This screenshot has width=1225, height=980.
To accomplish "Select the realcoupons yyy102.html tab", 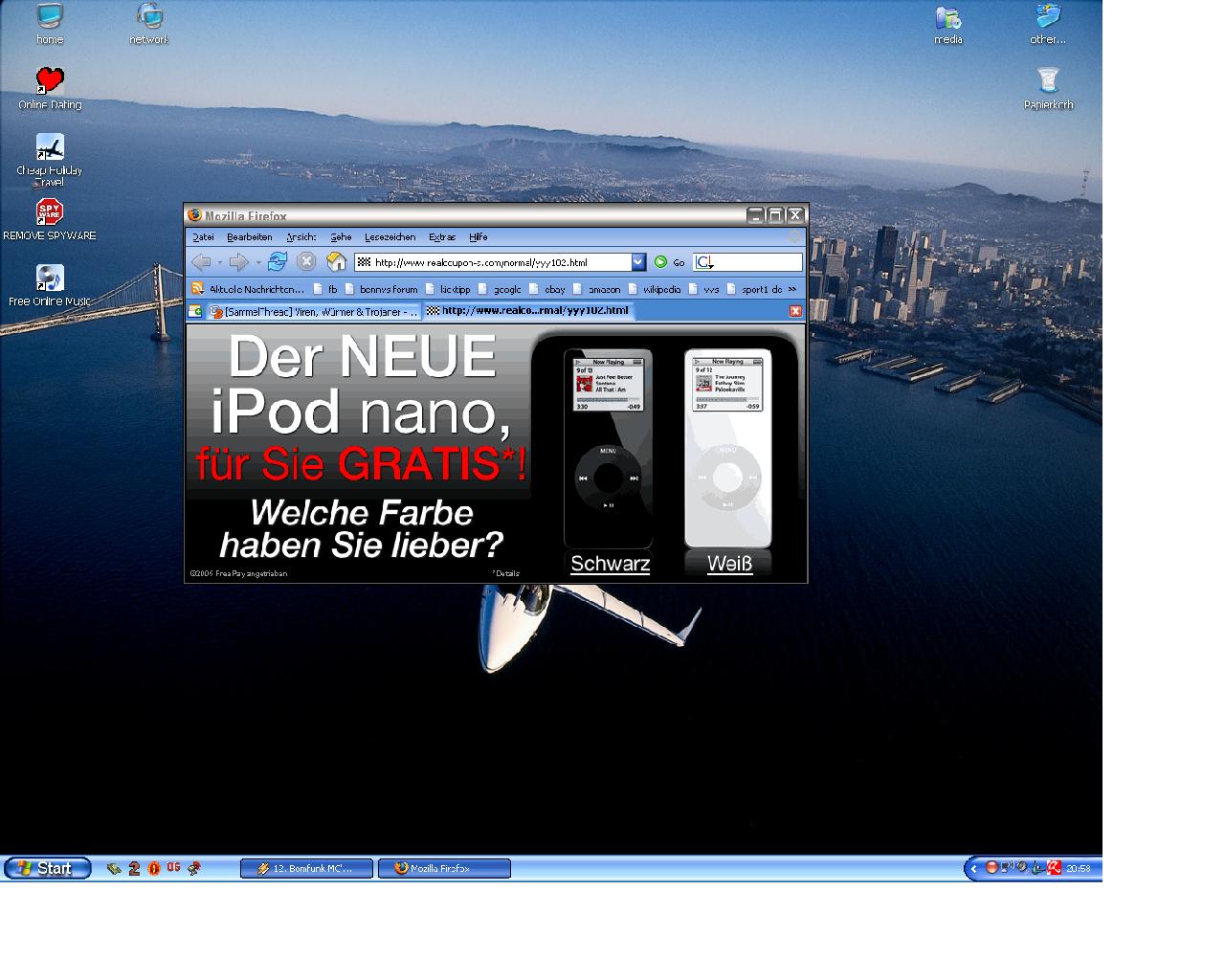I will (x=528, y=311).
